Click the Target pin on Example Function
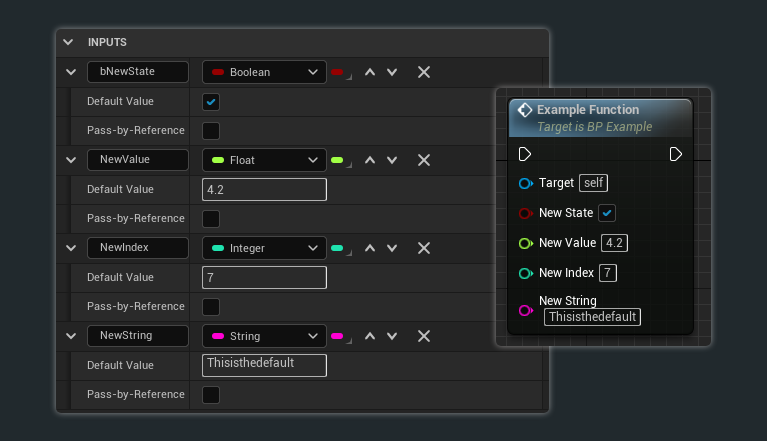This screenshot has height=441, width=767. (x=525, y=184)
